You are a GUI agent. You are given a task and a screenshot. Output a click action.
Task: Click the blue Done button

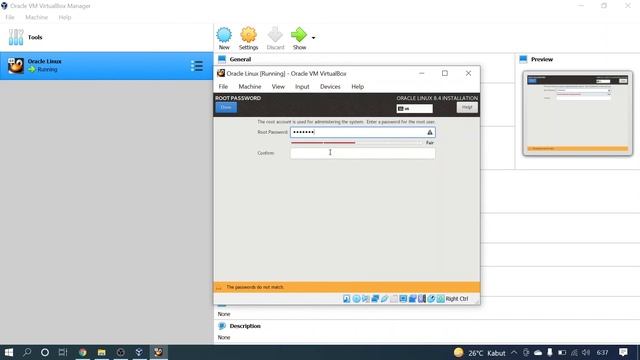point(226,107)
